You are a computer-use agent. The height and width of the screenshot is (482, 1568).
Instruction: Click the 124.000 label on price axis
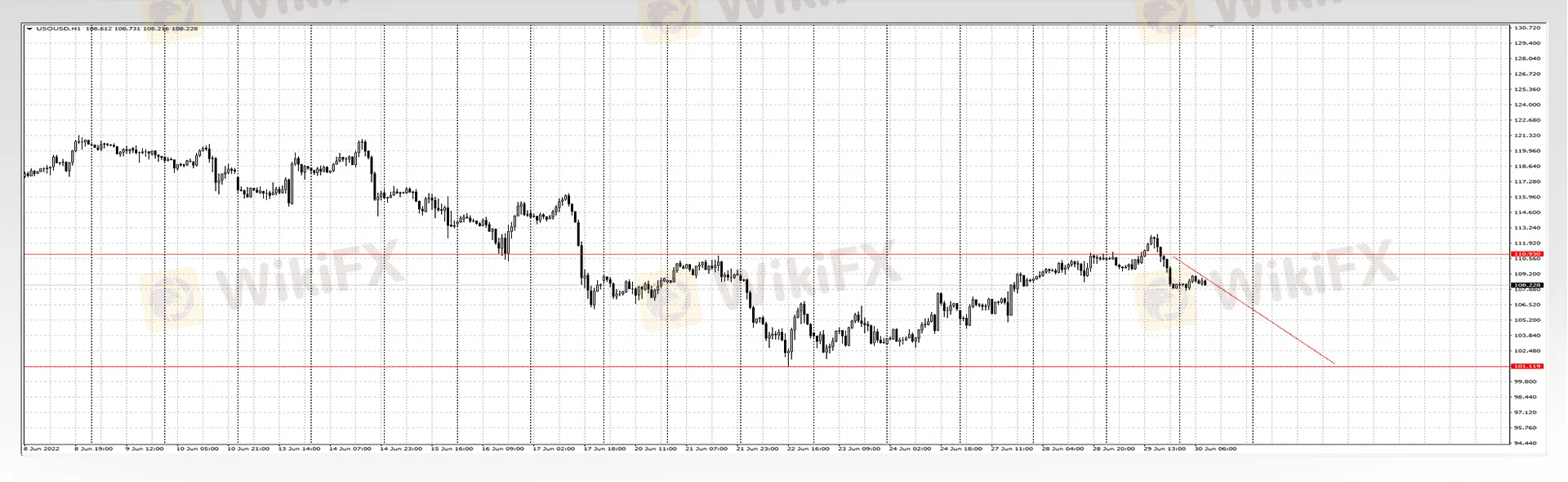(x=1526, y=105)
